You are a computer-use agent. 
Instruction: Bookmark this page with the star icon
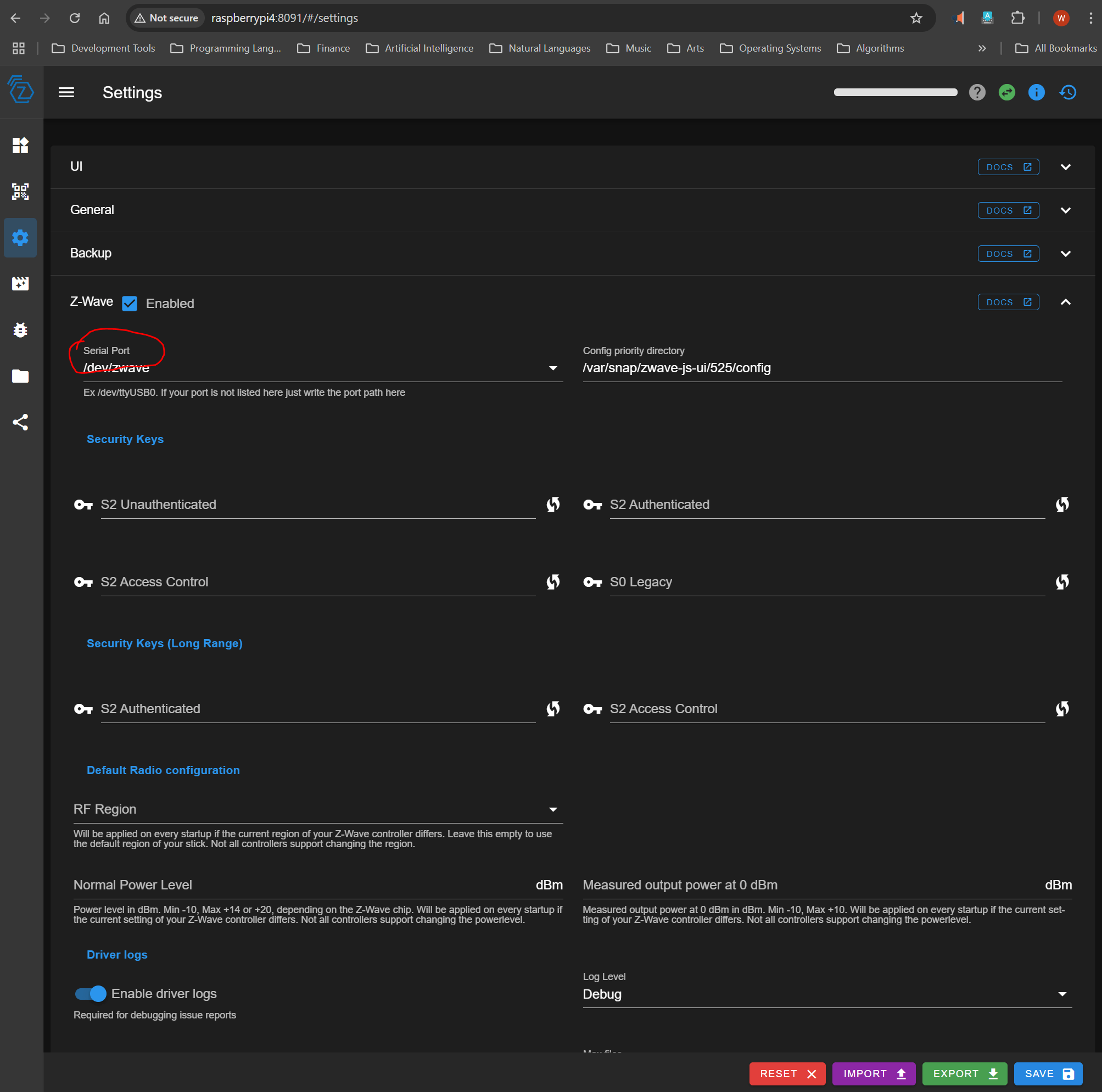point(916,18)
